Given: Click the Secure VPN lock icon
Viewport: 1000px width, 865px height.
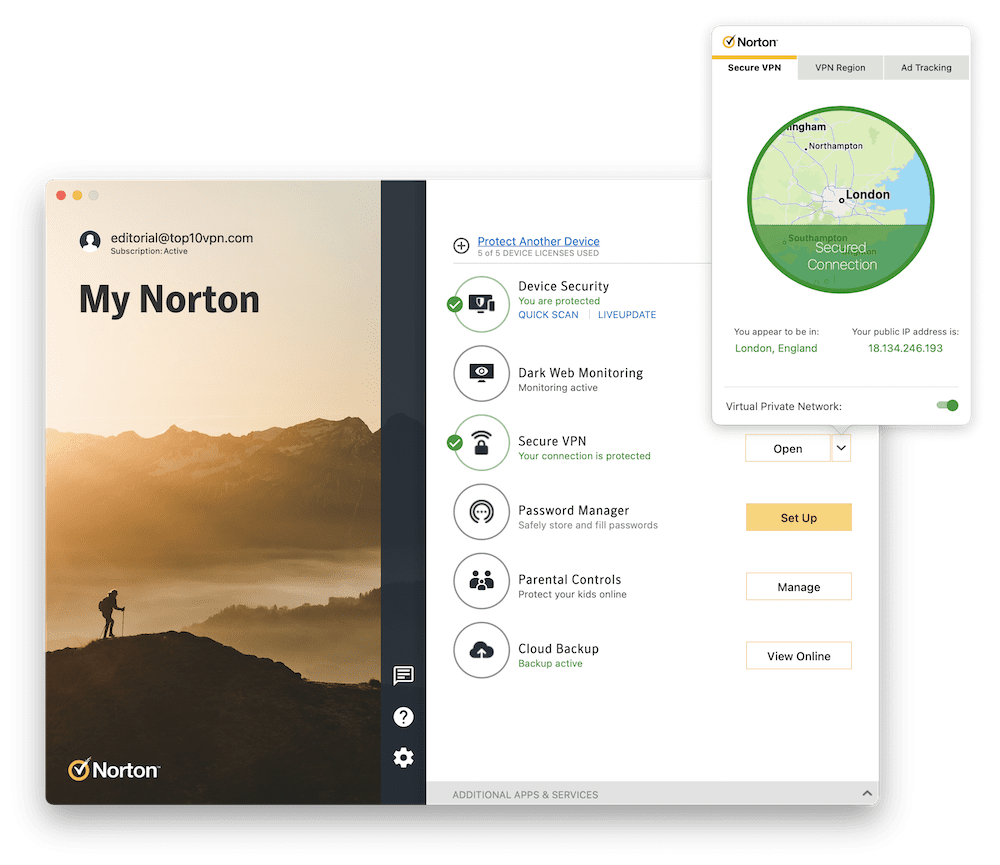Looking at the screenshot, I should coord(482,443).
